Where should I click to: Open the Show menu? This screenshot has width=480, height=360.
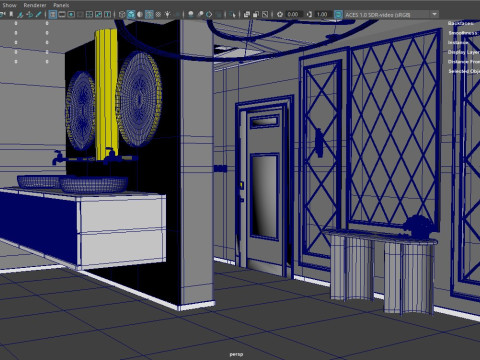pos(9,5)
